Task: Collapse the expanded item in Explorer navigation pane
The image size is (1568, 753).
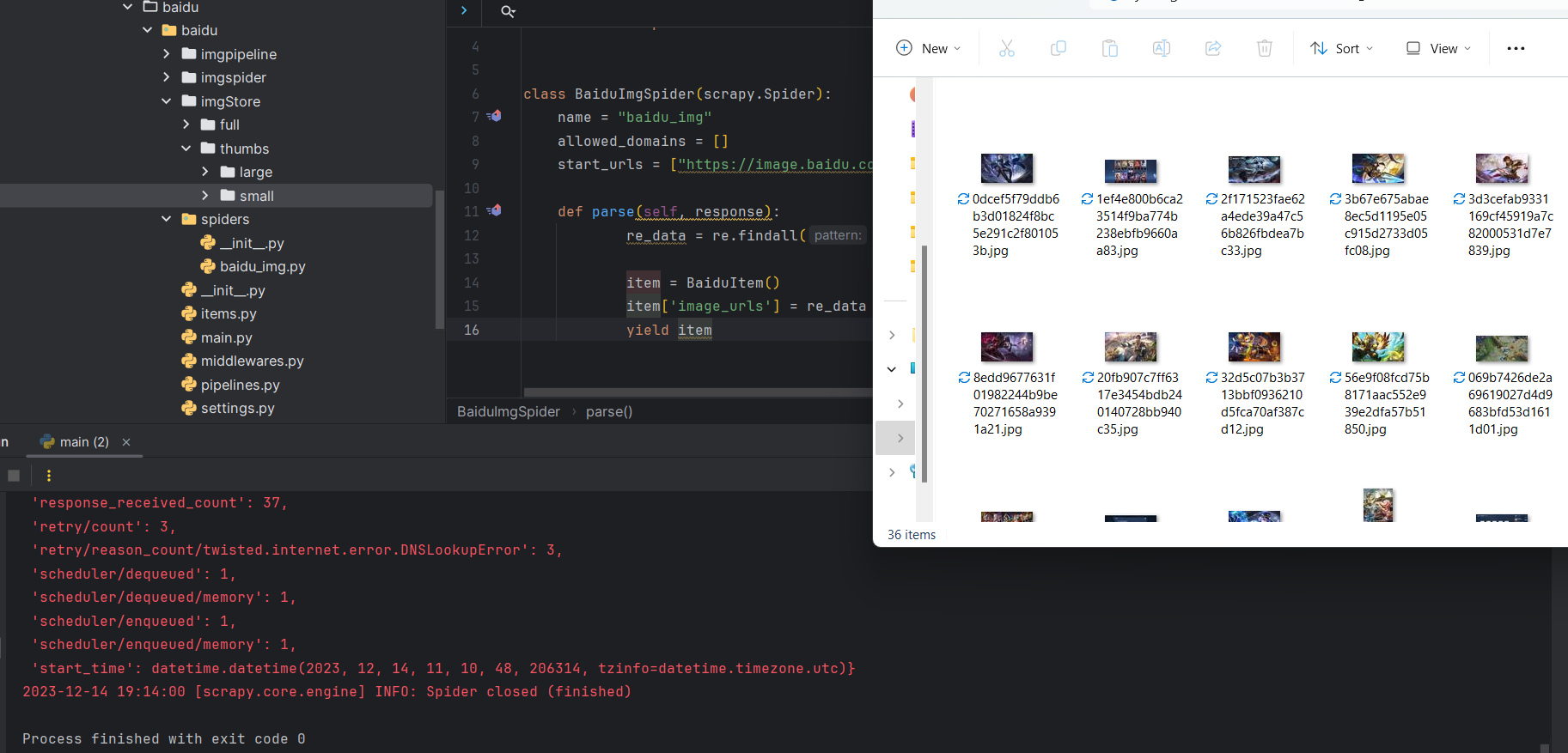Action: coord(892,369)
